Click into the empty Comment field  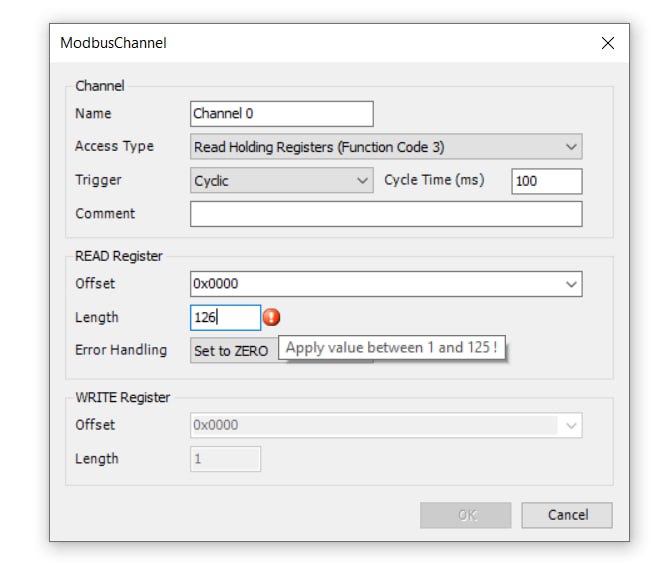[x=386, y=214]
